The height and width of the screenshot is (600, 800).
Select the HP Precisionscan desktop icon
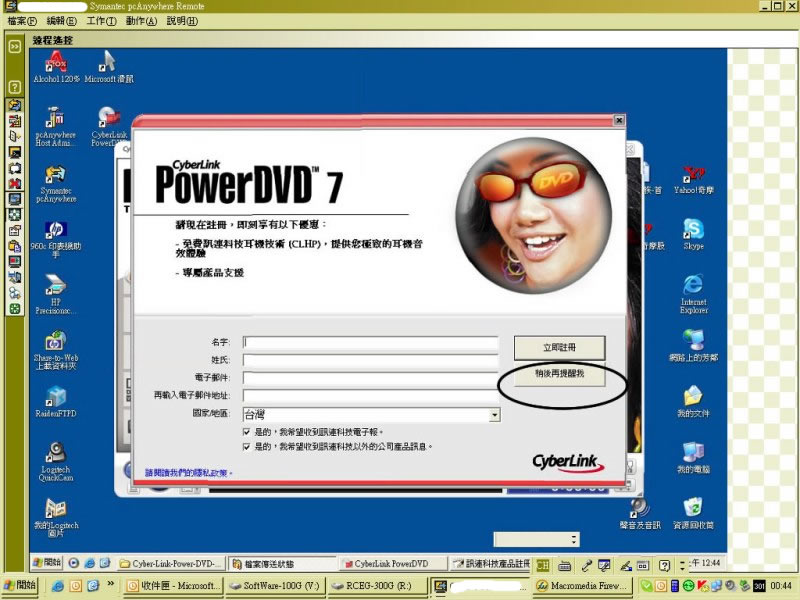pos(56,294)
